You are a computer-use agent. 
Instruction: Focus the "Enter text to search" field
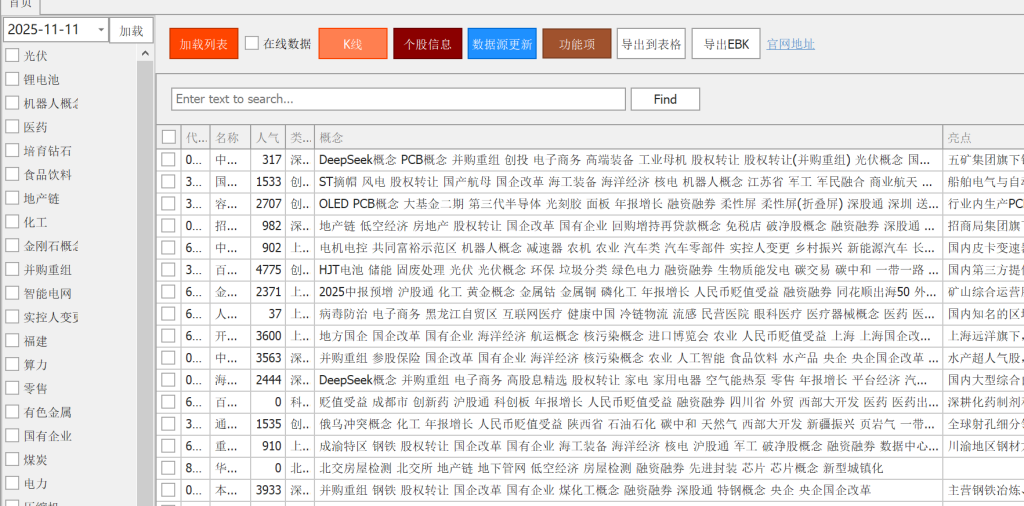click(399, 99)
